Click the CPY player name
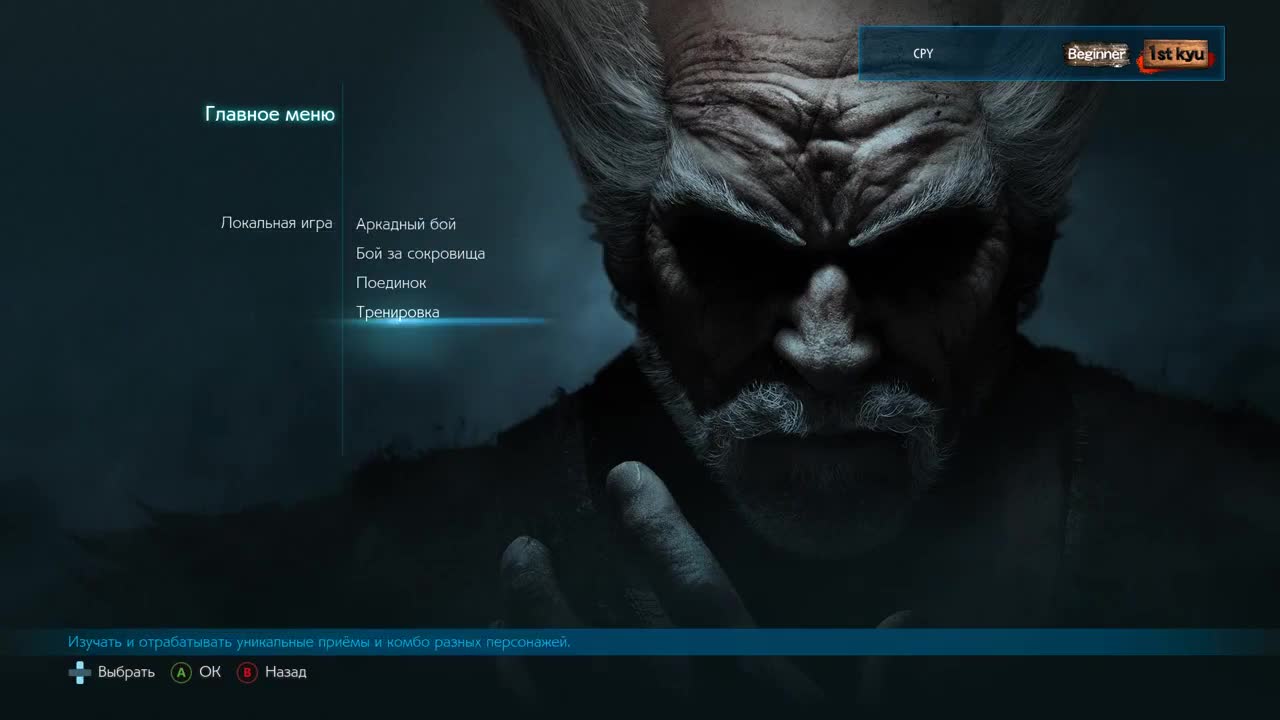The image size is (1280, 720). pyautogui.click(x=923, y=54)
